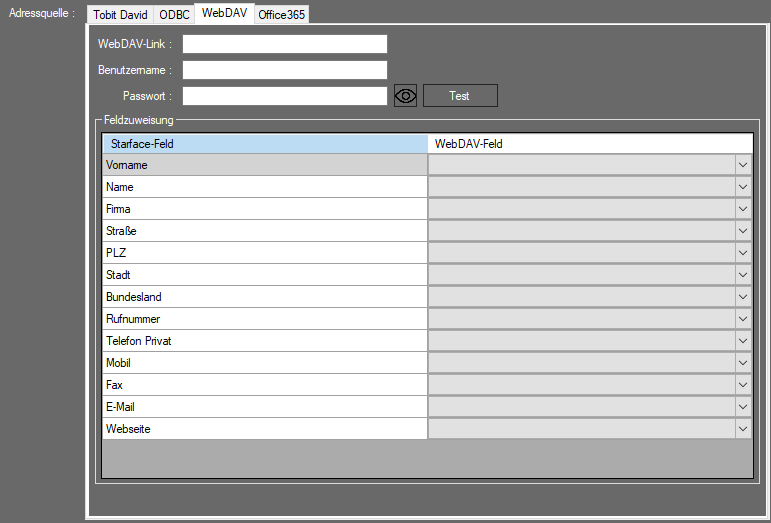Click into the Passwort field
This screenshot has height=523, width=771.
(x=284, y=96)
